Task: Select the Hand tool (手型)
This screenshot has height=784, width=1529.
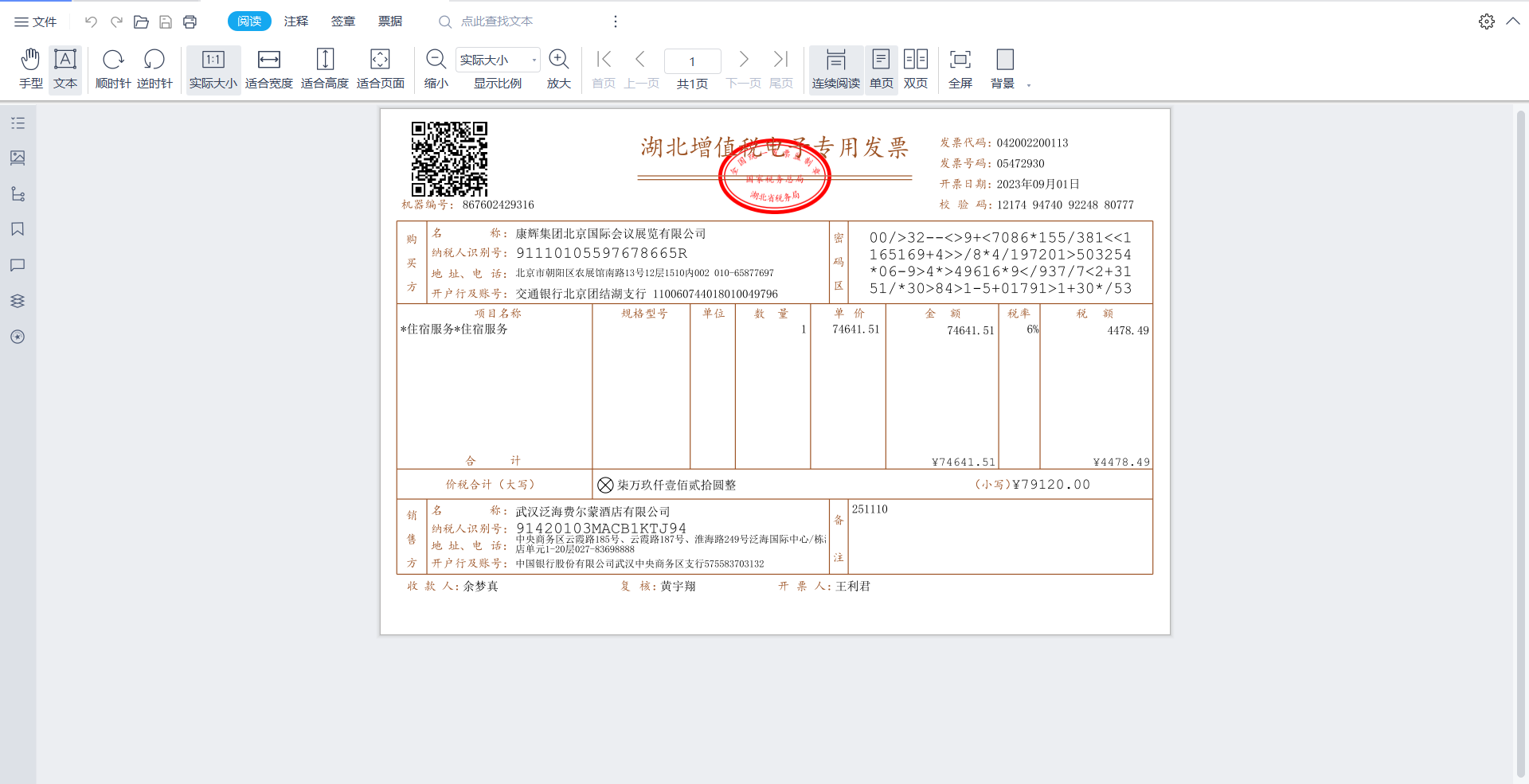Action: click(30, 68)
